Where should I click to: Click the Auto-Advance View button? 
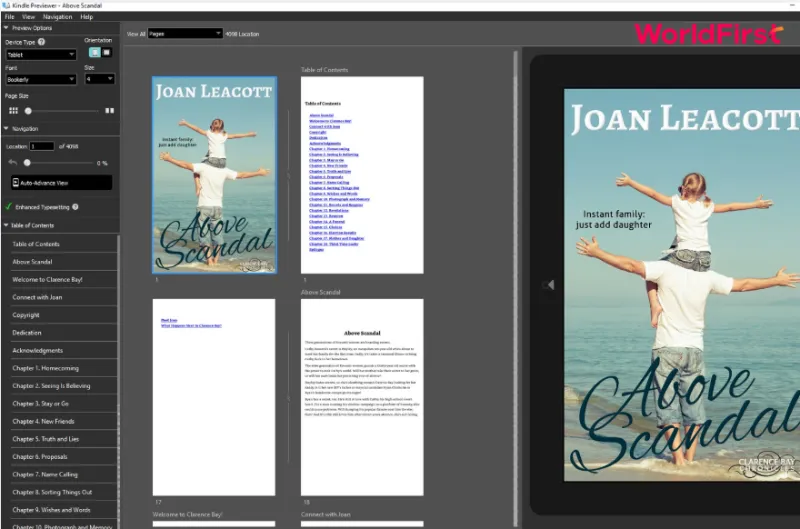point(62,183)
